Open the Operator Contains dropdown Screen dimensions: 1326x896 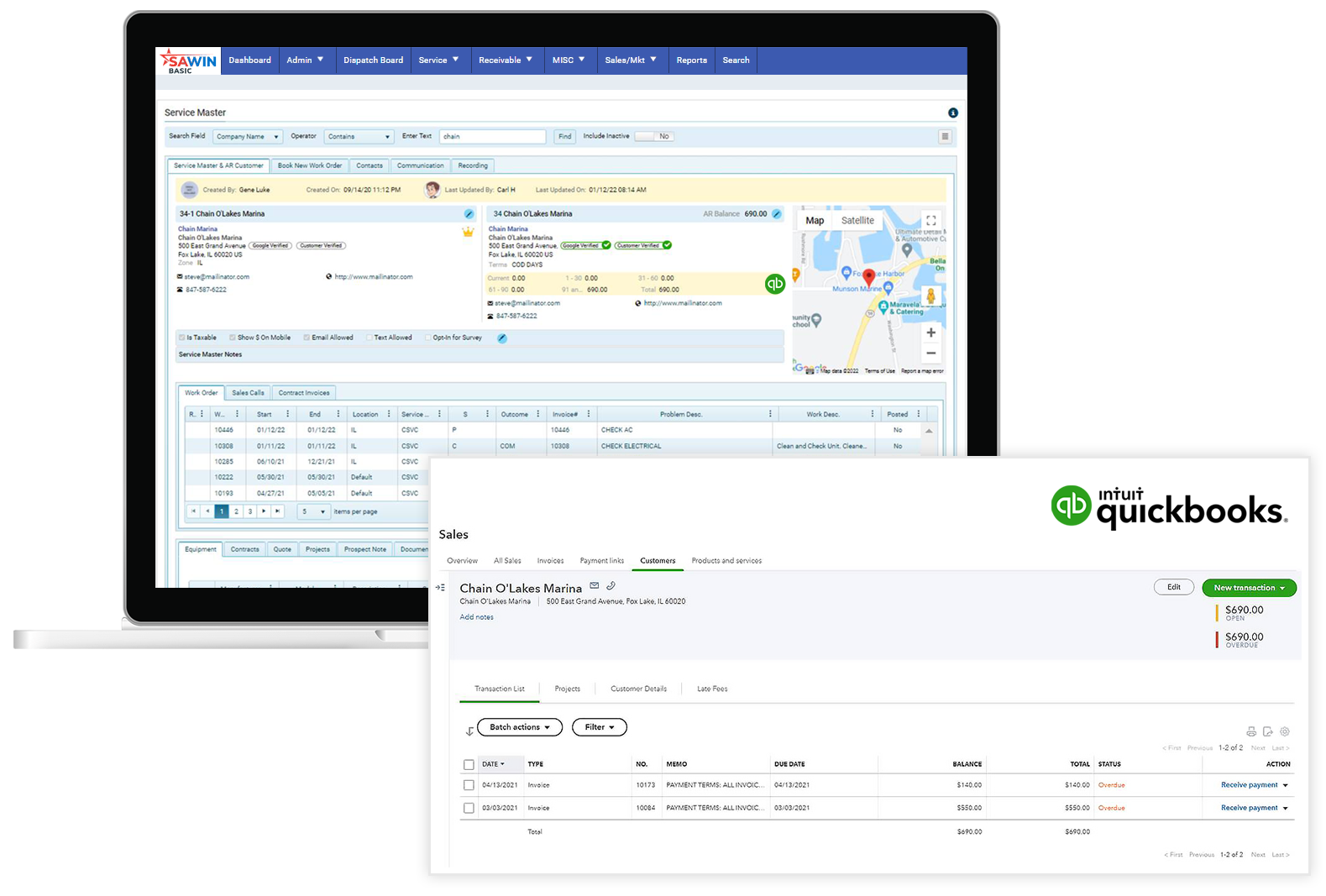[x=359, y=136]
